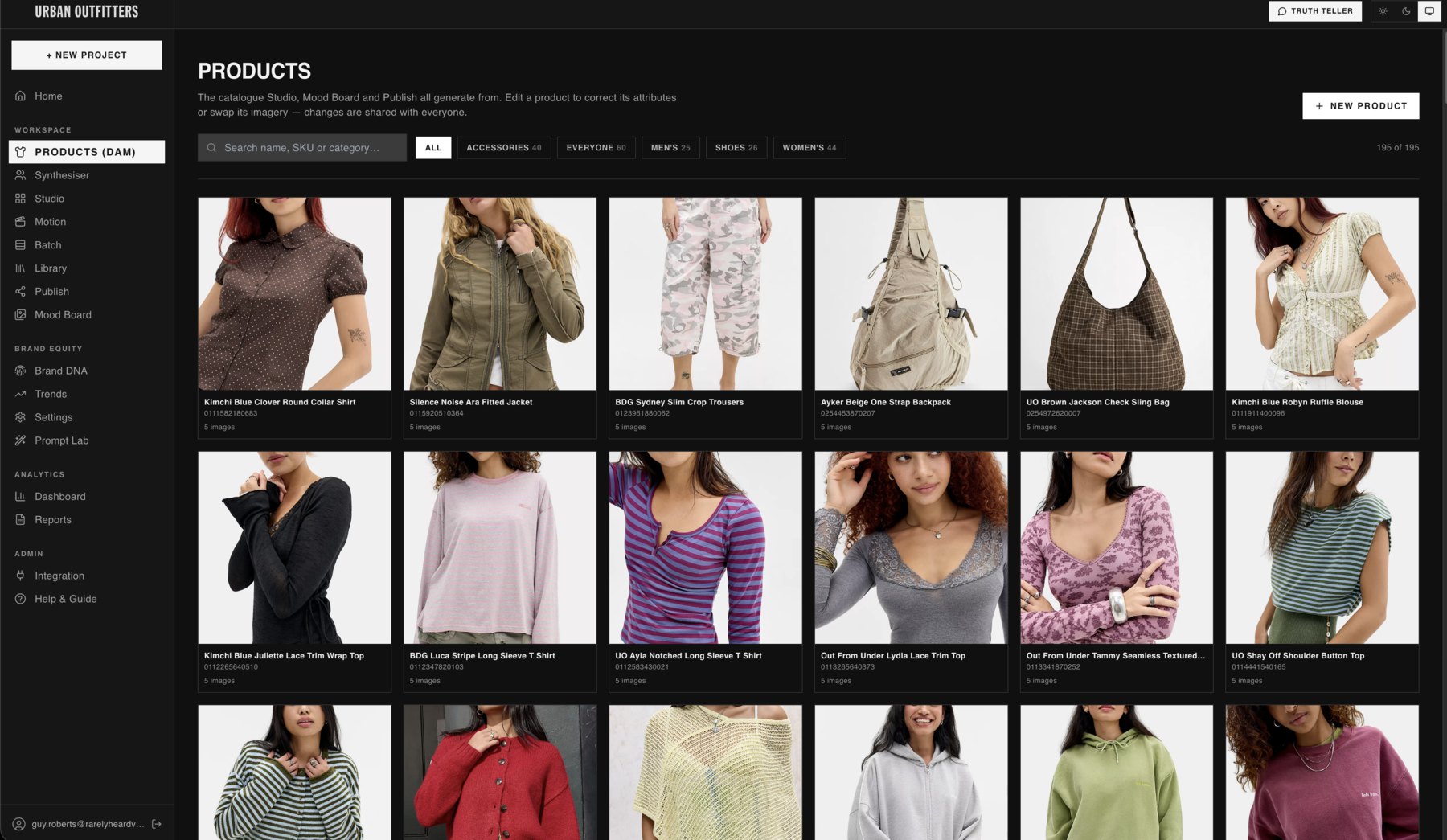Click the Products (DAM) shirt icon

click(x=20, y=151)
